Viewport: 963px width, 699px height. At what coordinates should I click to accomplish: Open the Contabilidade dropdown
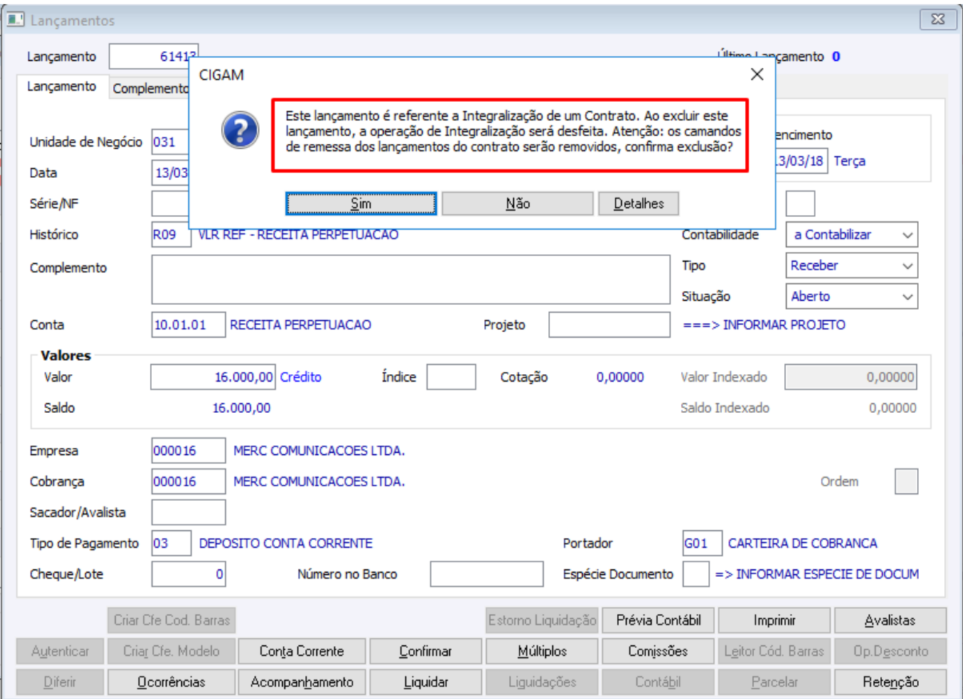(x=851, y=235)
